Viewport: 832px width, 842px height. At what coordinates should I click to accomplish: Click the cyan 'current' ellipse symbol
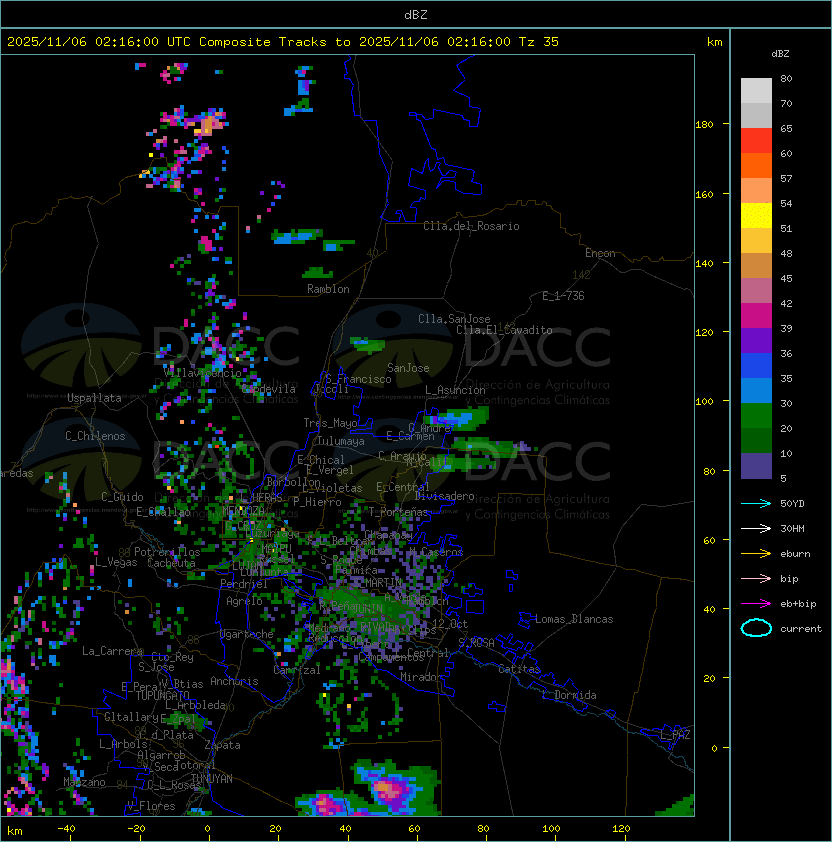coord(756,628)
